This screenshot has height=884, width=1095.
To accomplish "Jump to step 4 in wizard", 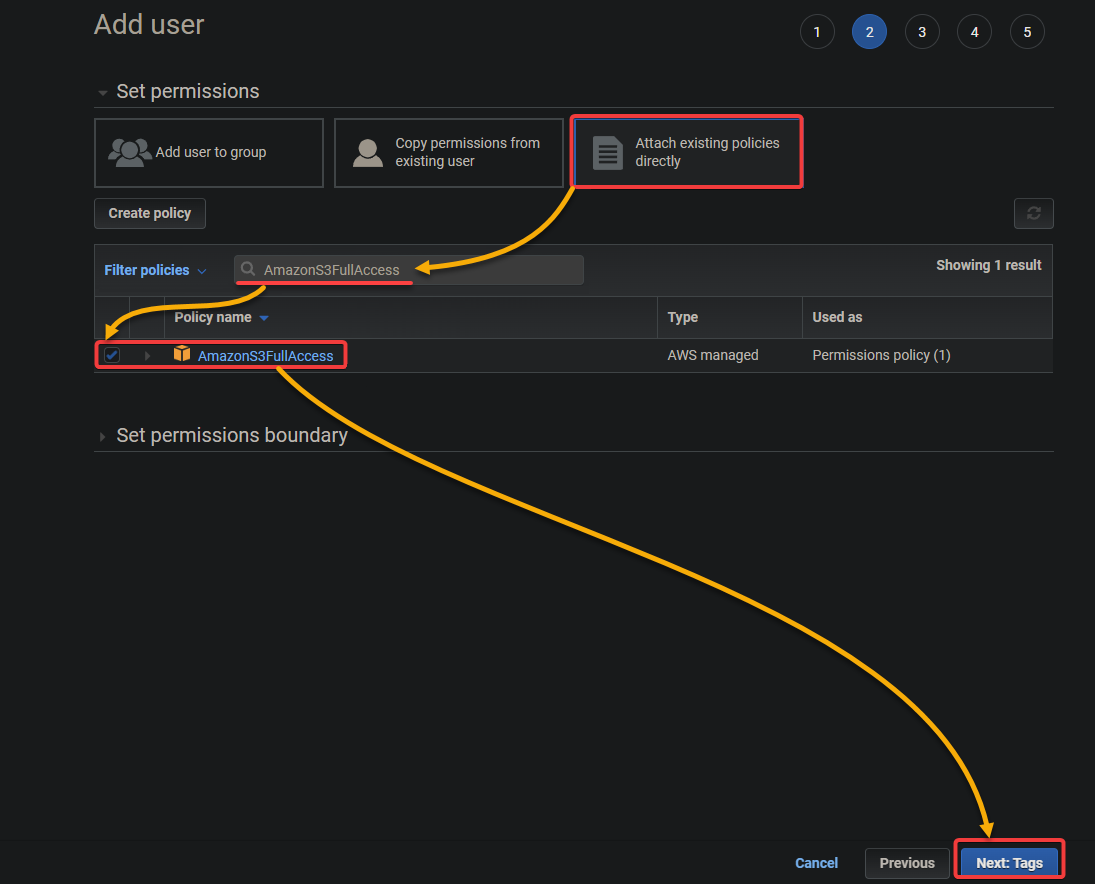I will pos(974,32).
